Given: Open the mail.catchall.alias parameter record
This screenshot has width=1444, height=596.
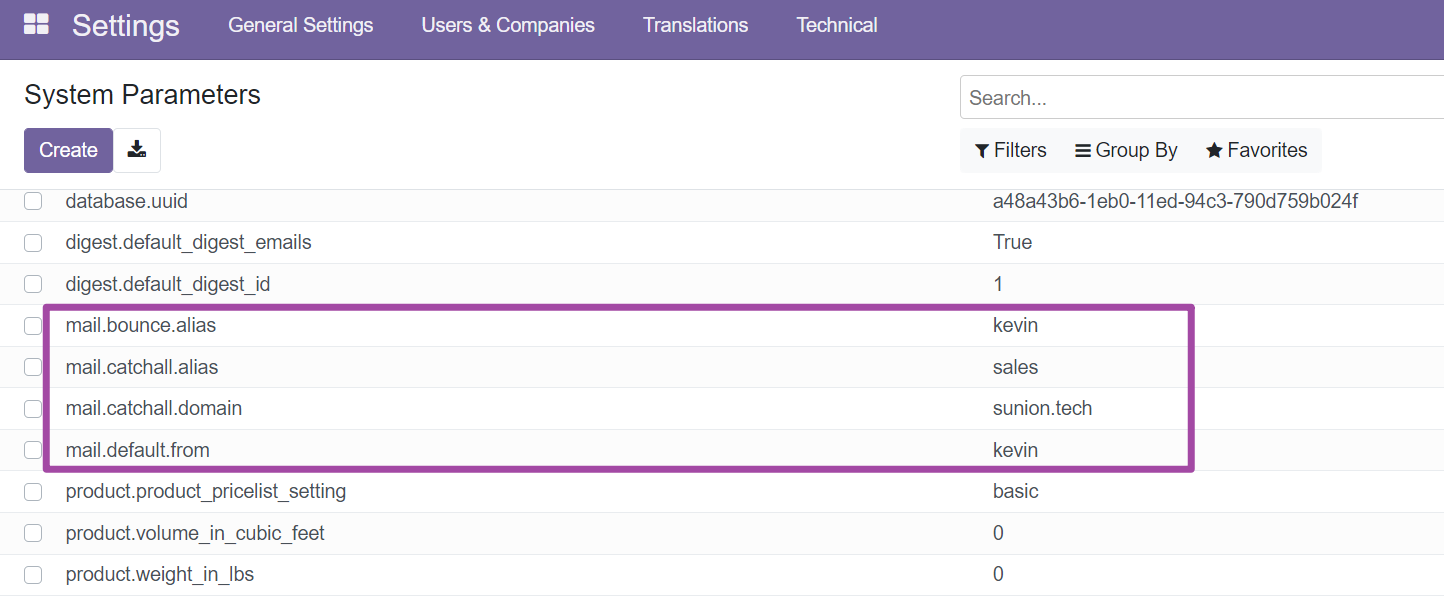Looking at the screenshot, I should 141,367.
